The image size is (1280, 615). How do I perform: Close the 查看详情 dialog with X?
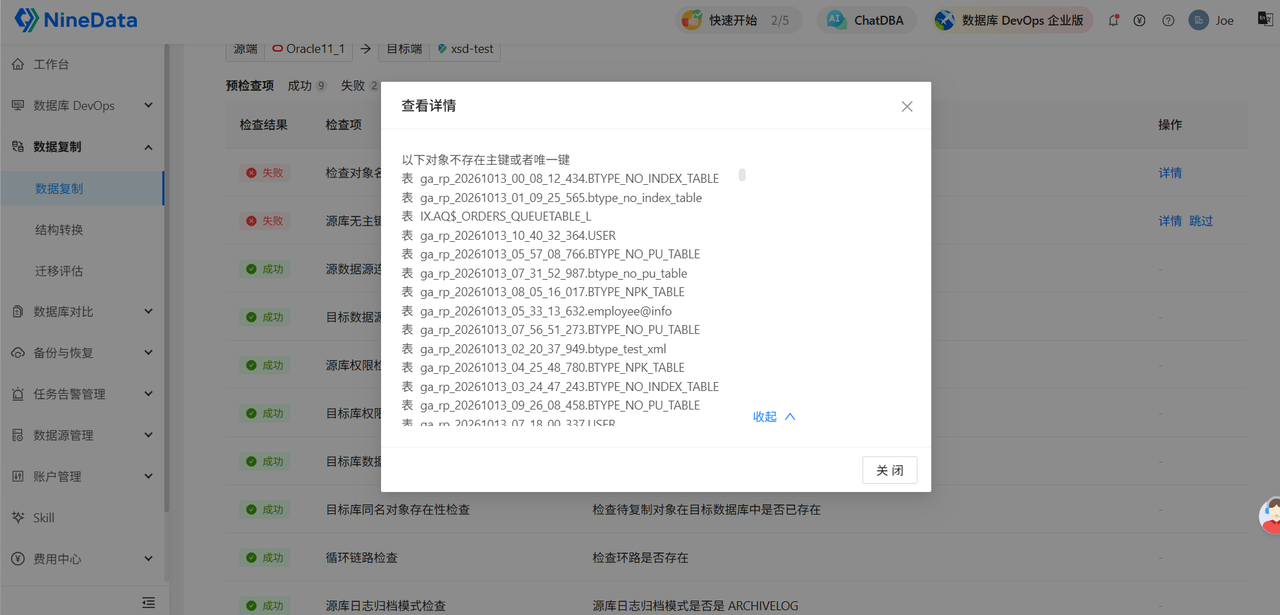point(907,106)
